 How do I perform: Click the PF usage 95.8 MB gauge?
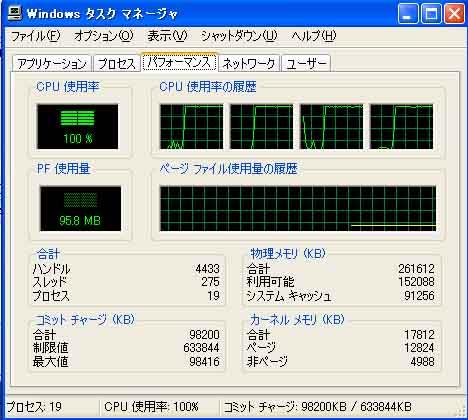[x=80, y=209]
